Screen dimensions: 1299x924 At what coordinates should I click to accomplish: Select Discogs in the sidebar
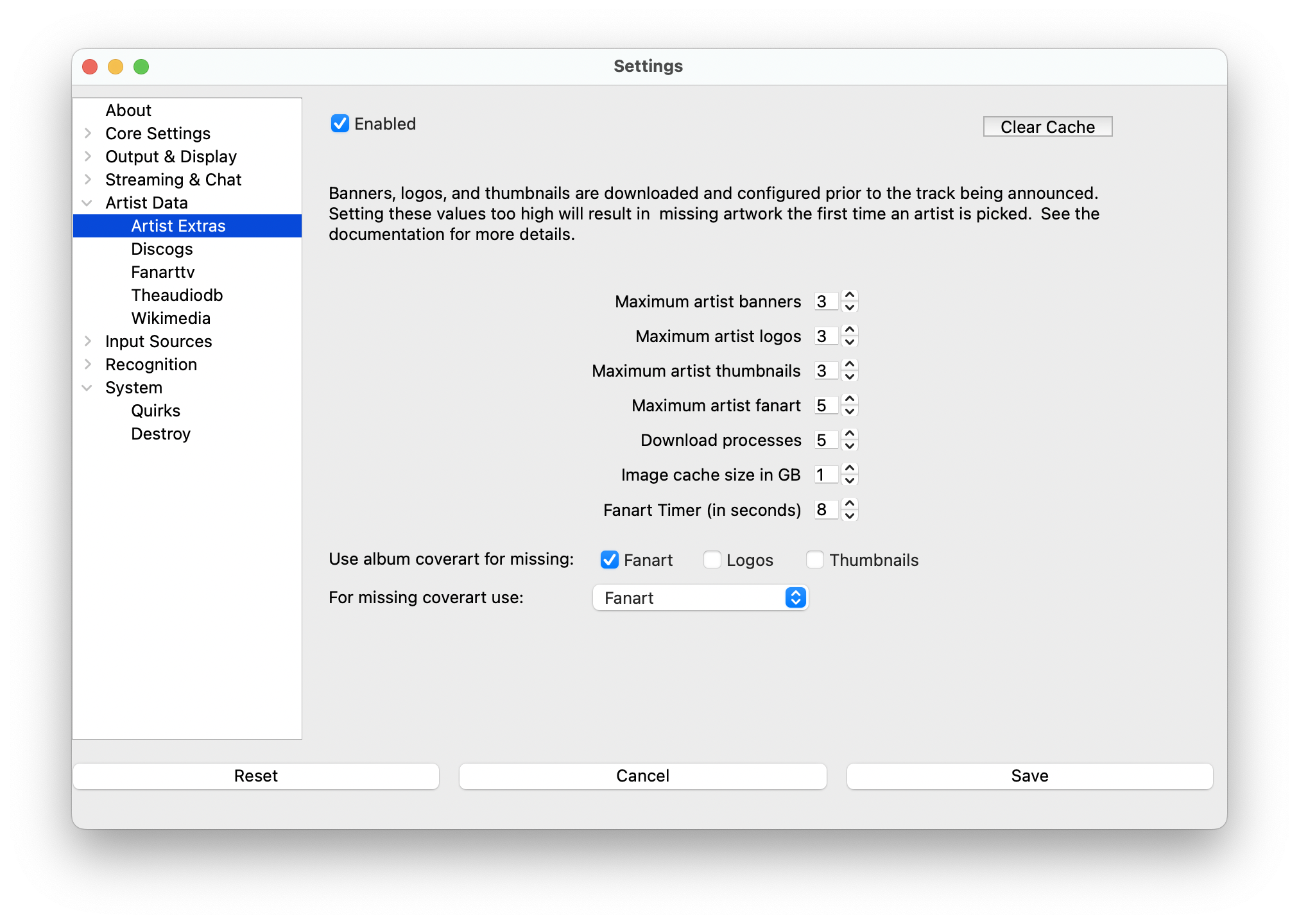(162, 249)
